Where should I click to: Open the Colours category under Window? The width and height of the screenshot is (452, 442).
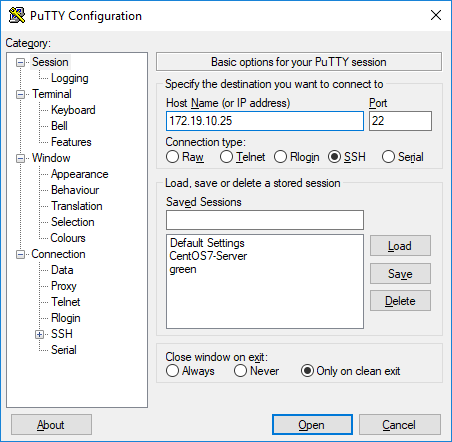(x=68, y=238)
